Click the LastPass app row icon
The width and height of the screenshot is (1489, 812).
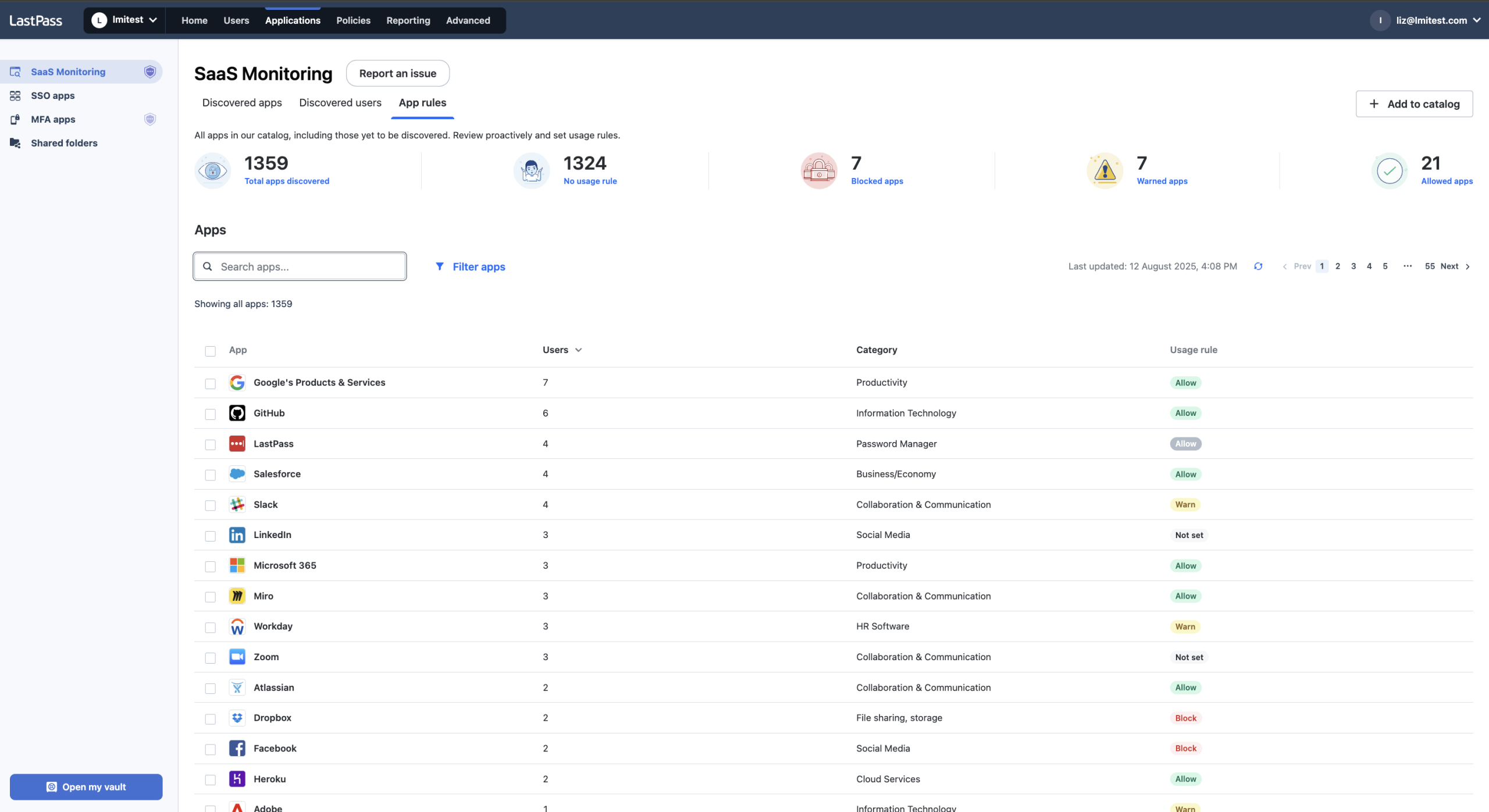(237, 444)
